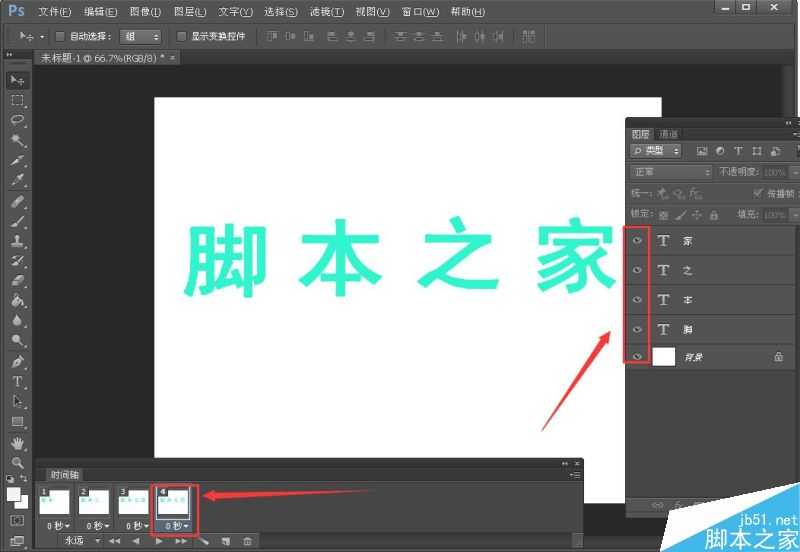
Task: Open the 永远 loop options dropdown
Action: click(81, 541)
